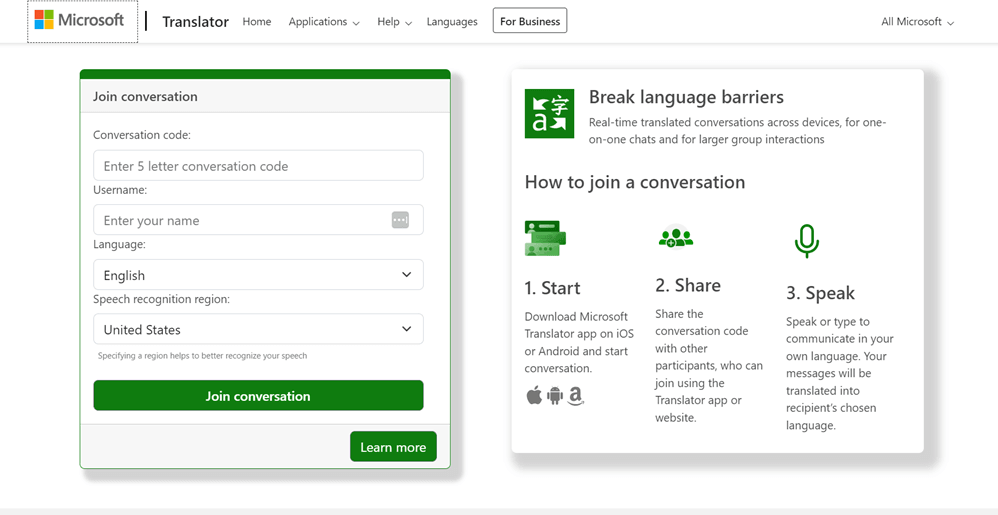This screenshot has width=998, height=515.
Task: Click the 'Username:' label
Action: [120, 190]
